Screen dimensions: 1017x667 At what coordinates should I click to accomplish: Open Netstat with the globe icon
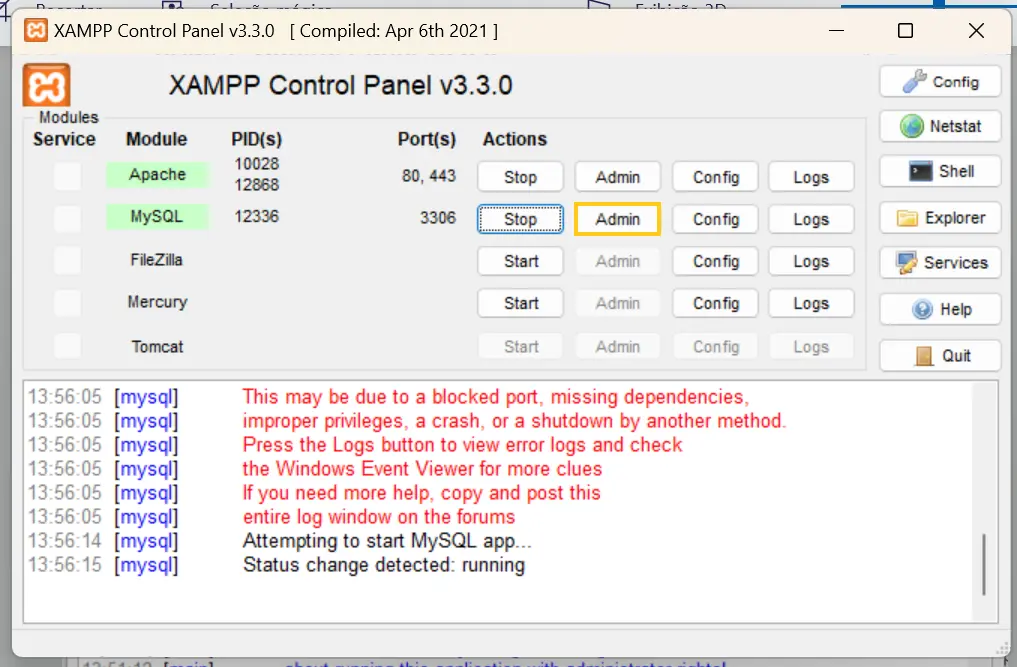940,127
